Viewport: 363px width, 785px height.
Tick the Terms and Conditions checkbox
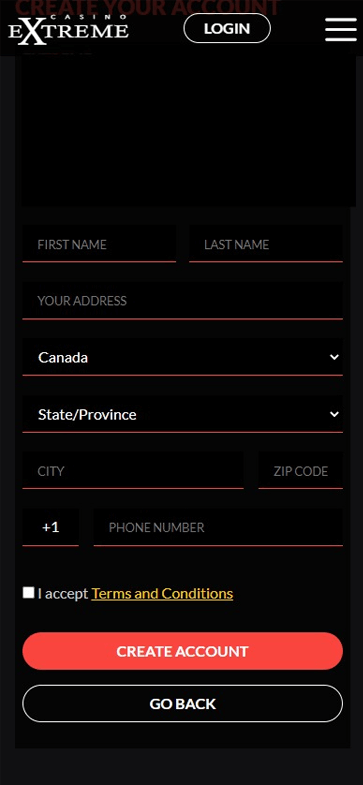point(29,593)
